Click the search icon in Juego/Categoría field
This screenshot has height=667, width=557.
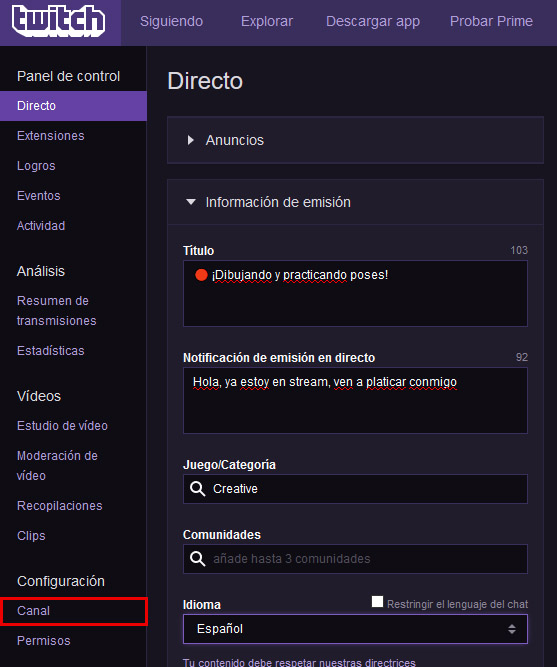(x=197, y=489)
